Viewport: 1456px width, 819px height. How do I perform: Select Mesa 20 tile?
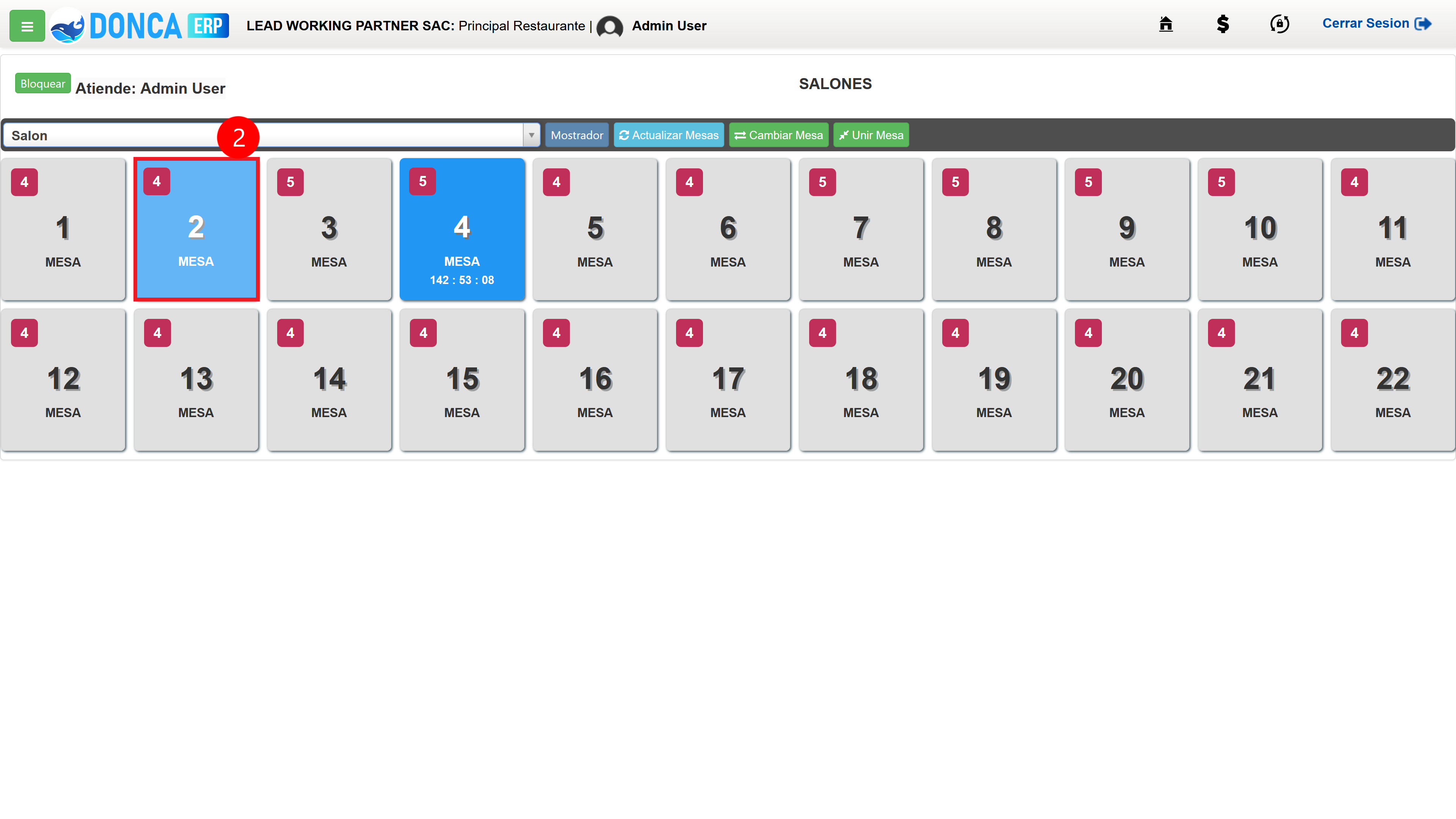(1127, 380)
